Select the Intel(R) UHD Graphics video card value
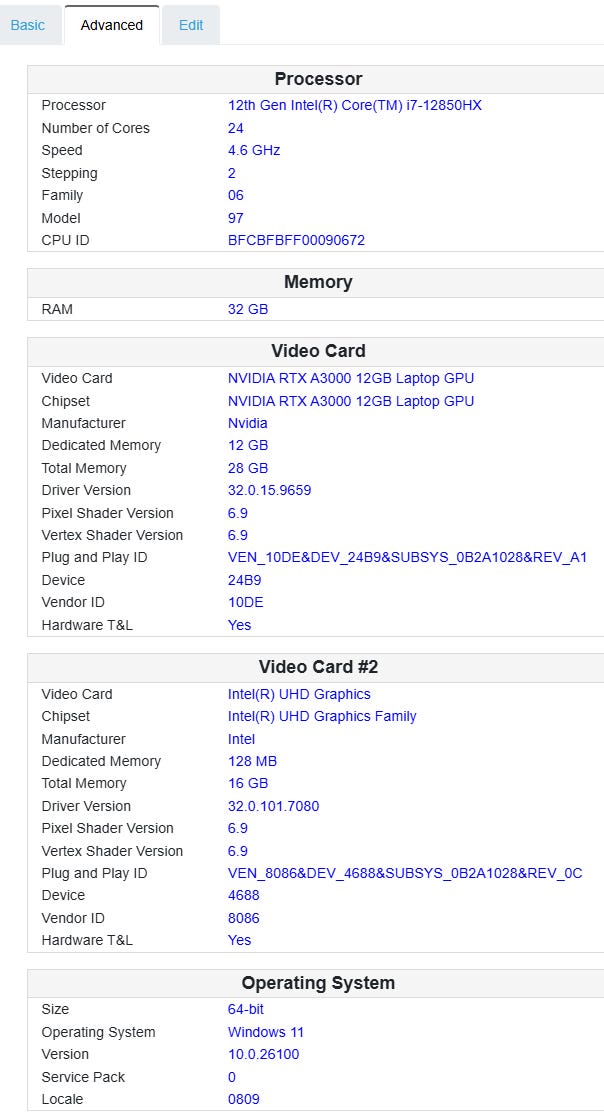 299,694
